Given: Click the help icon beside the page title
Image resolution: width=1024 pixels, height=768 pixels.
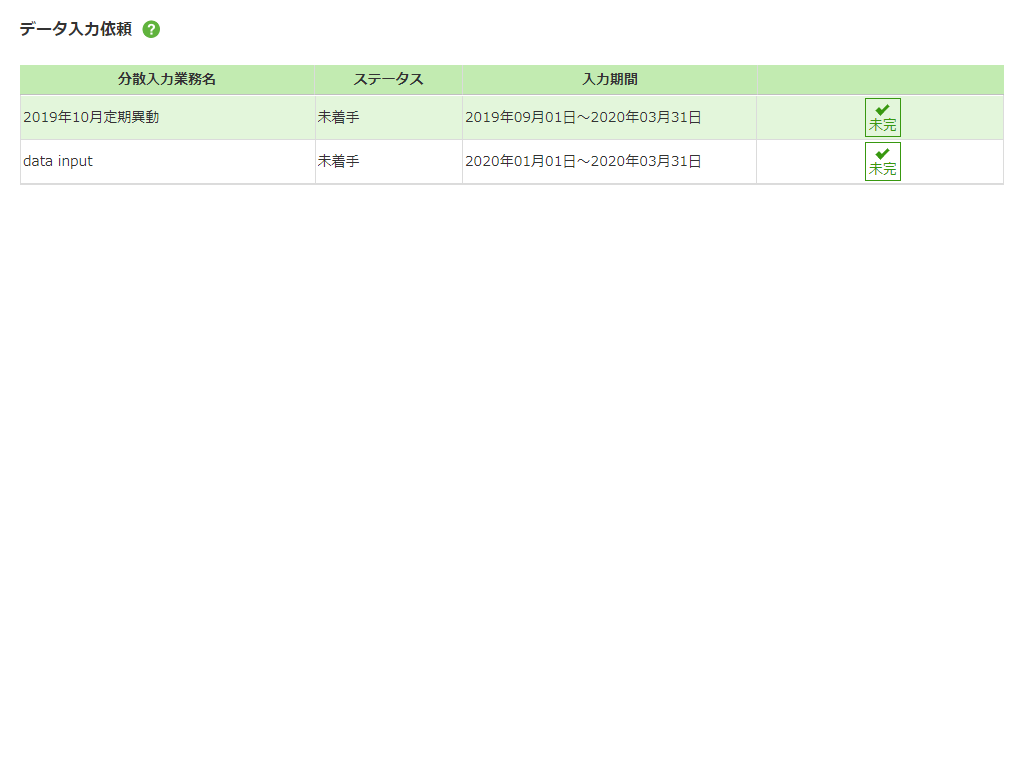Looking at the screenshot, I should [151, 30].
